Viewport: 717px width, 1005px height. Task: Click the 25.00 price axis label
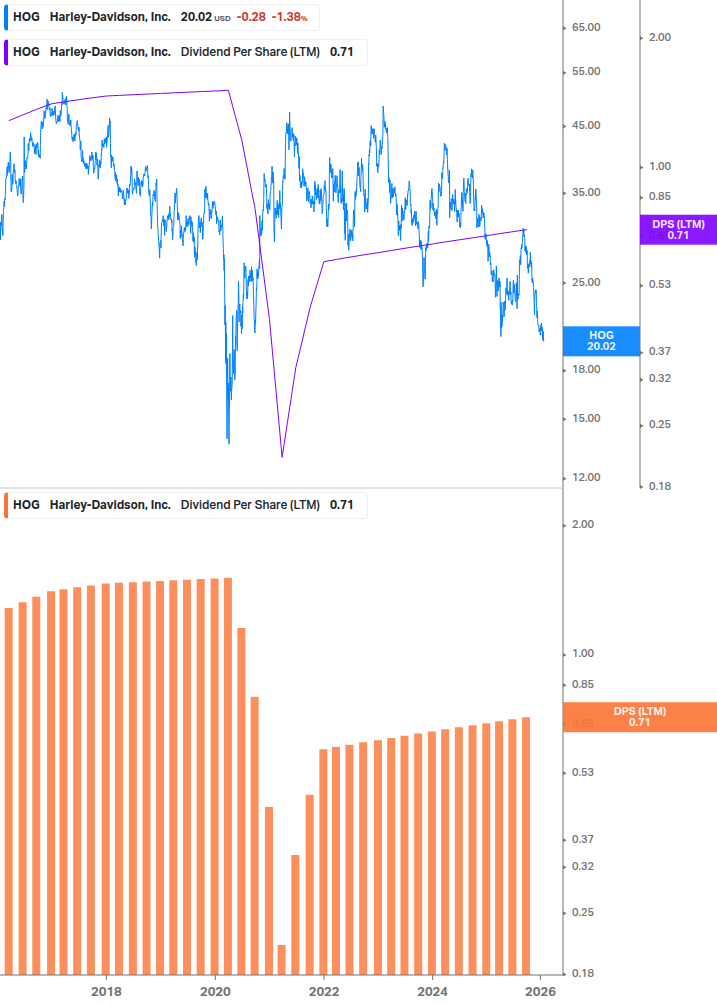[586, 283]
